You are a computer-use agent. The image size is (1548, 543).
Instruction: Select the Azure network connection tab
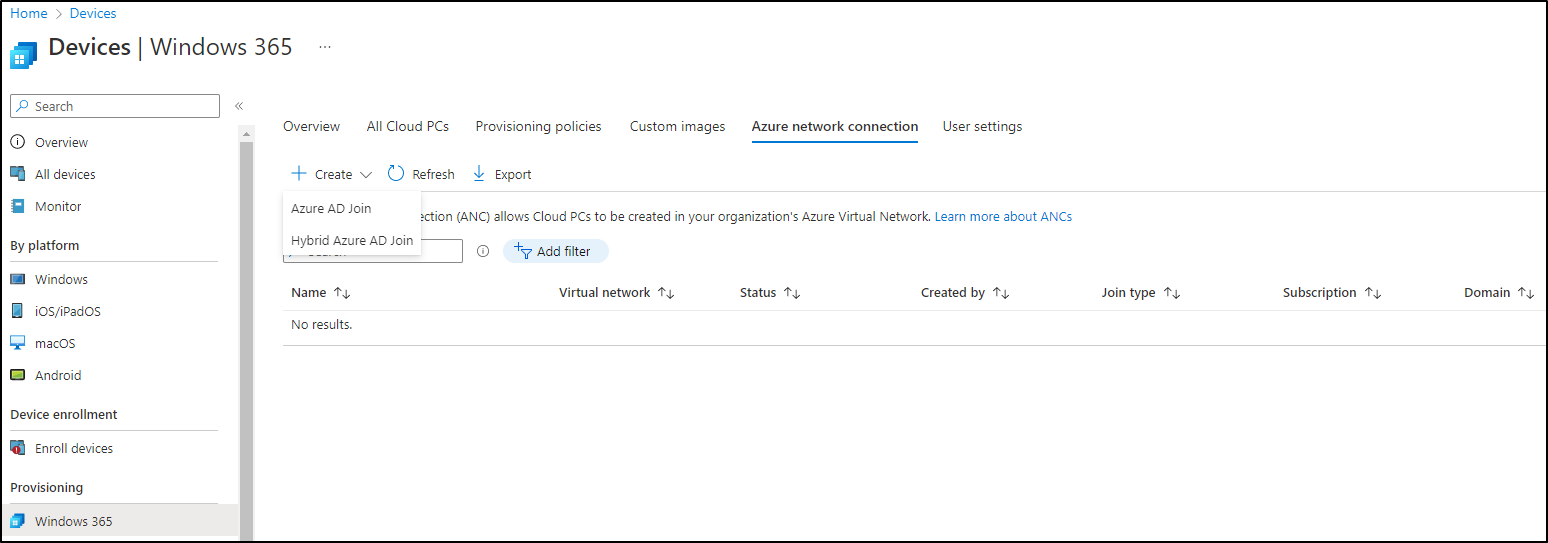[x=835, y=126]
